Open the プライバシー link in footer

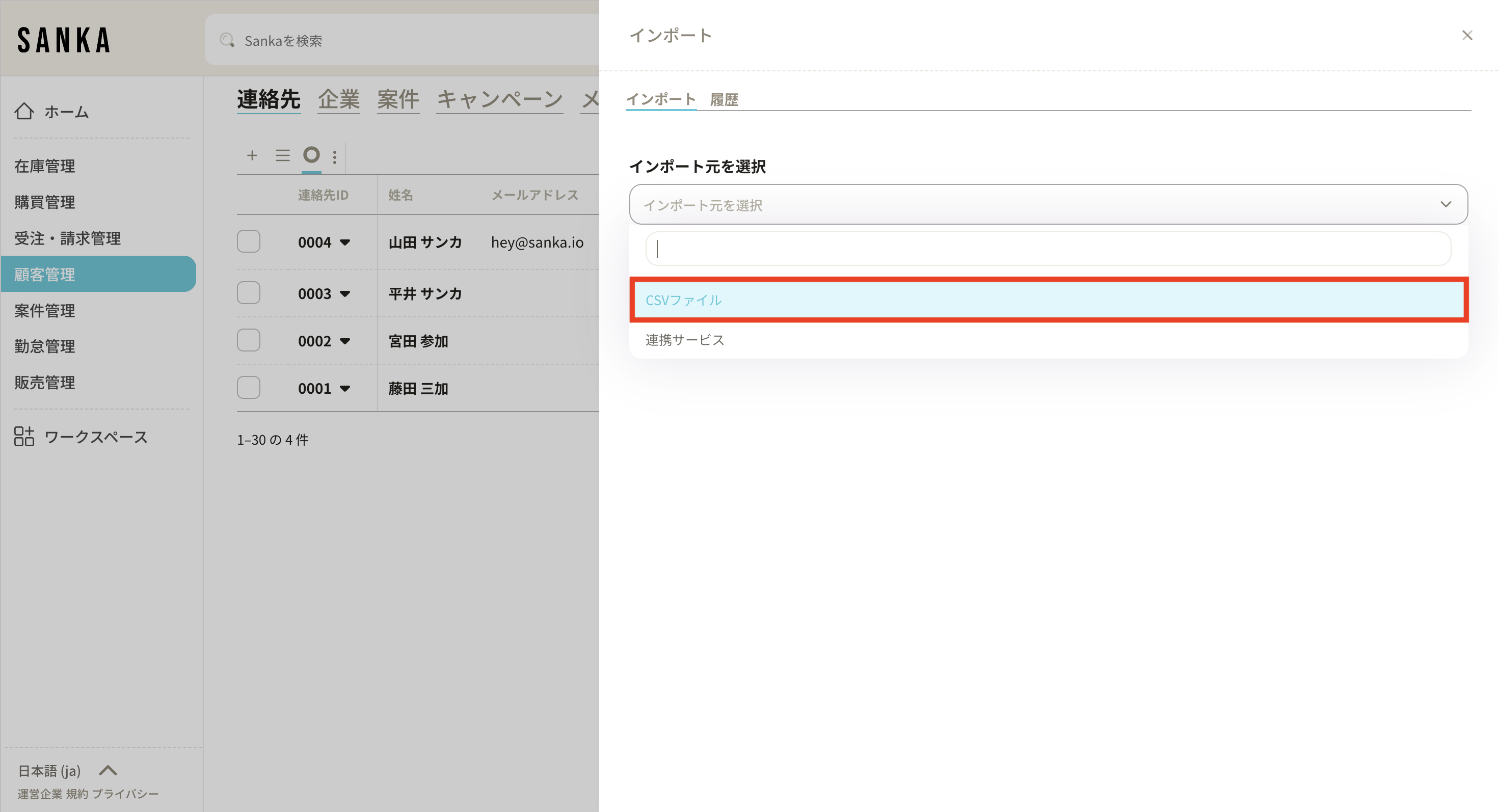125,794
